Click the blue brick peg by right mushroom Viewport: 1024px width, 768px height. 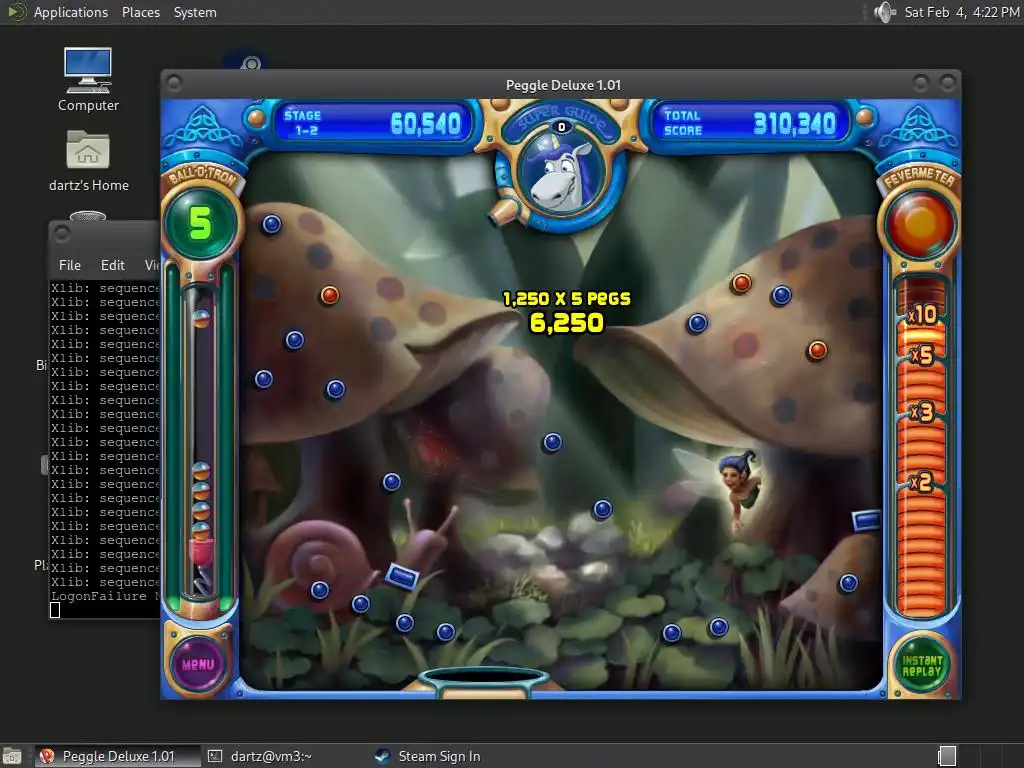[866, 520]
